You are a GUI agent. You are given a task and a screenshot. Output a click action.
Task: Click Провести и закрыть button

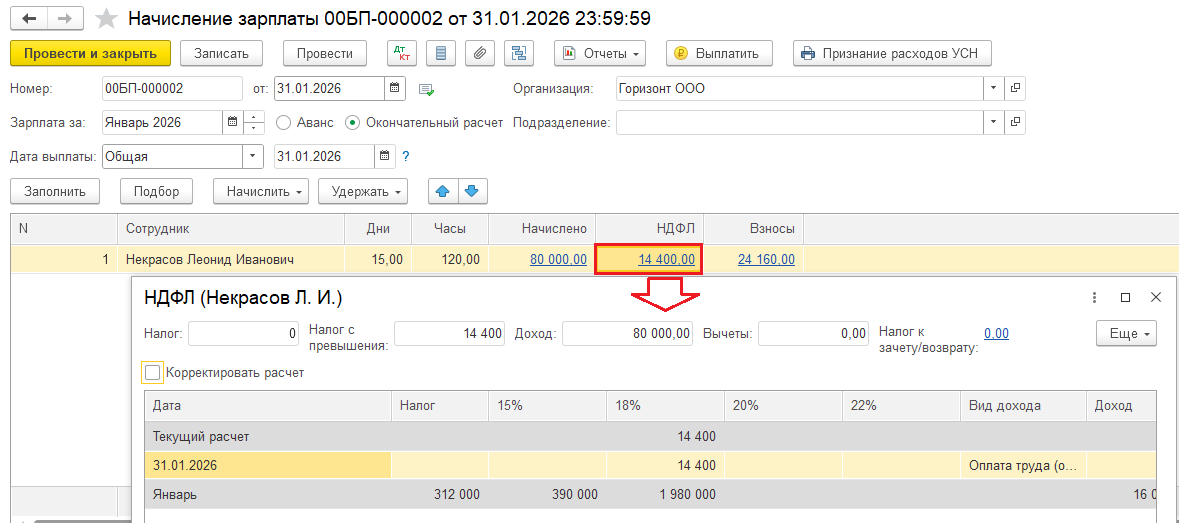click(x=90, y=53)
